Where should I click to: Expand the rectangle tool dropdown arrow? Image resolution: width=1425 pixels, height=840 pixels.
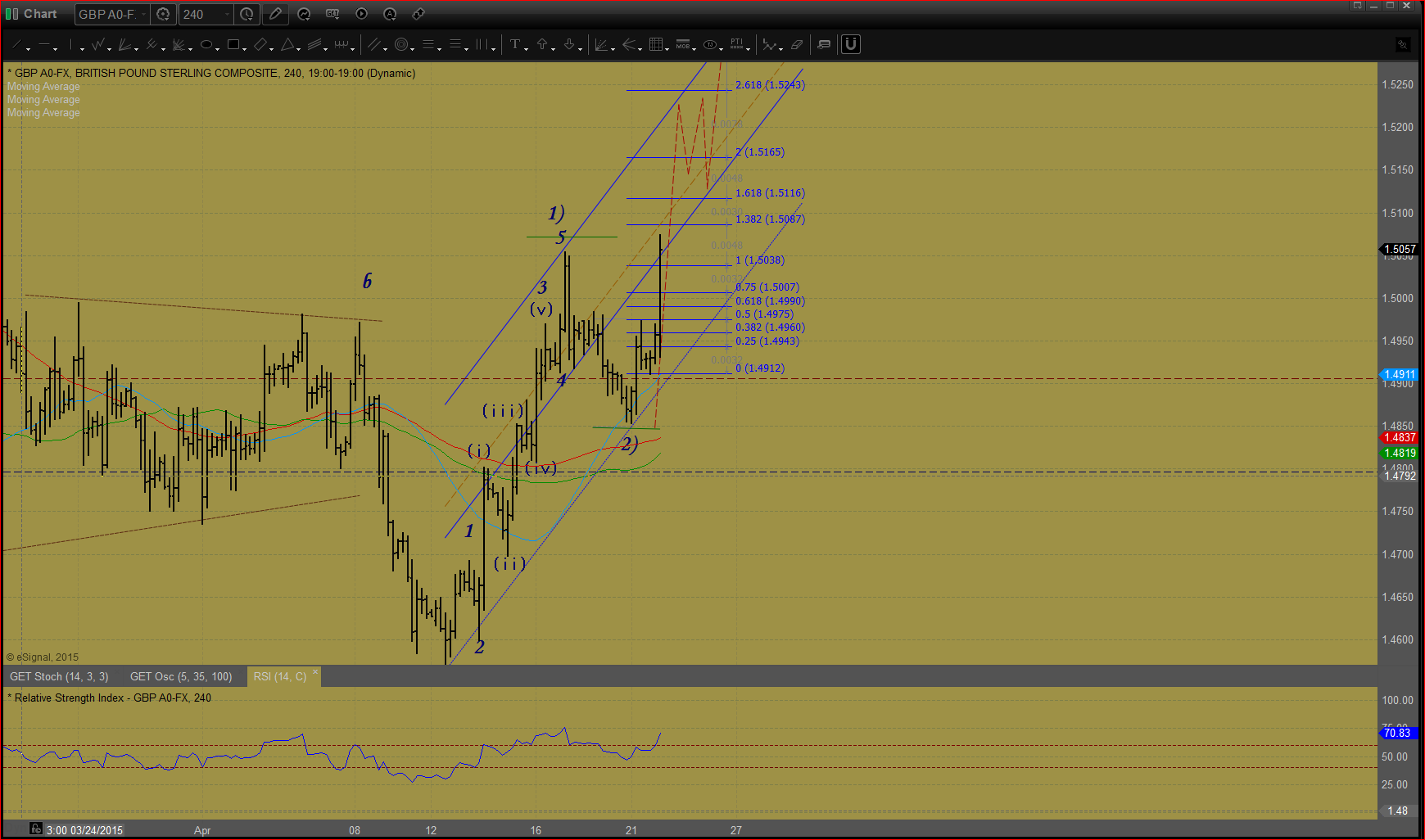coord(244,49)
